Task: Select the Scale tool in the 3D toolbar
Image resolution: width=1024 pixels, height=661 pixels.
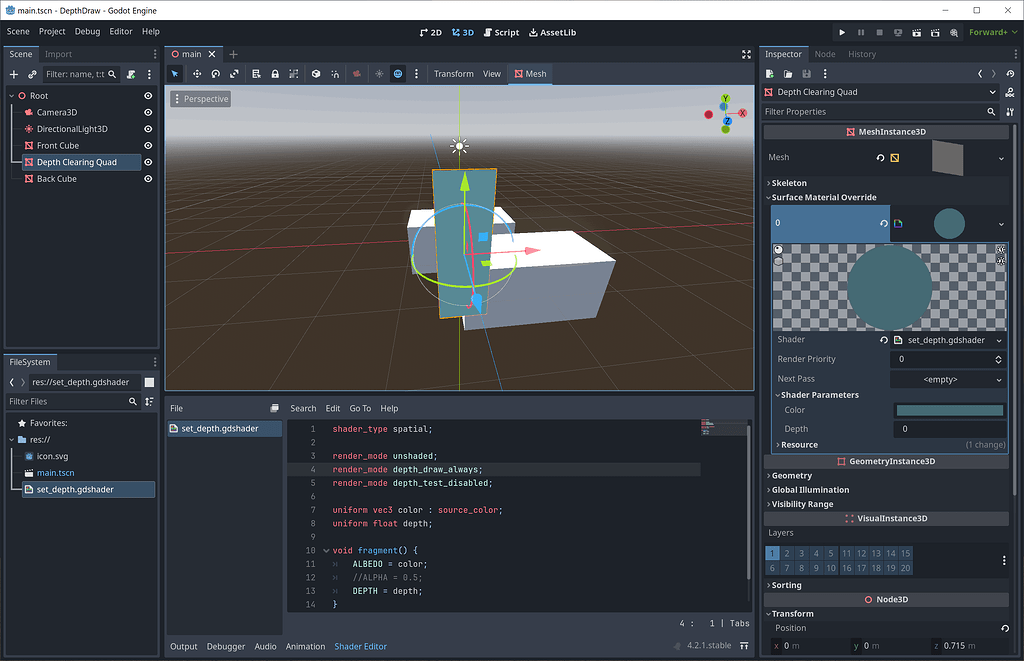Action: (235, 73)
